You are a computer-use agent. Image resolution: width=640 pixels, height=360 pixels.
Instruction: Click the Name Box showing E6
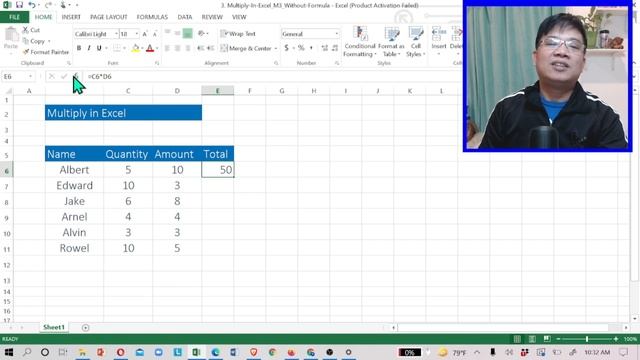15,76
